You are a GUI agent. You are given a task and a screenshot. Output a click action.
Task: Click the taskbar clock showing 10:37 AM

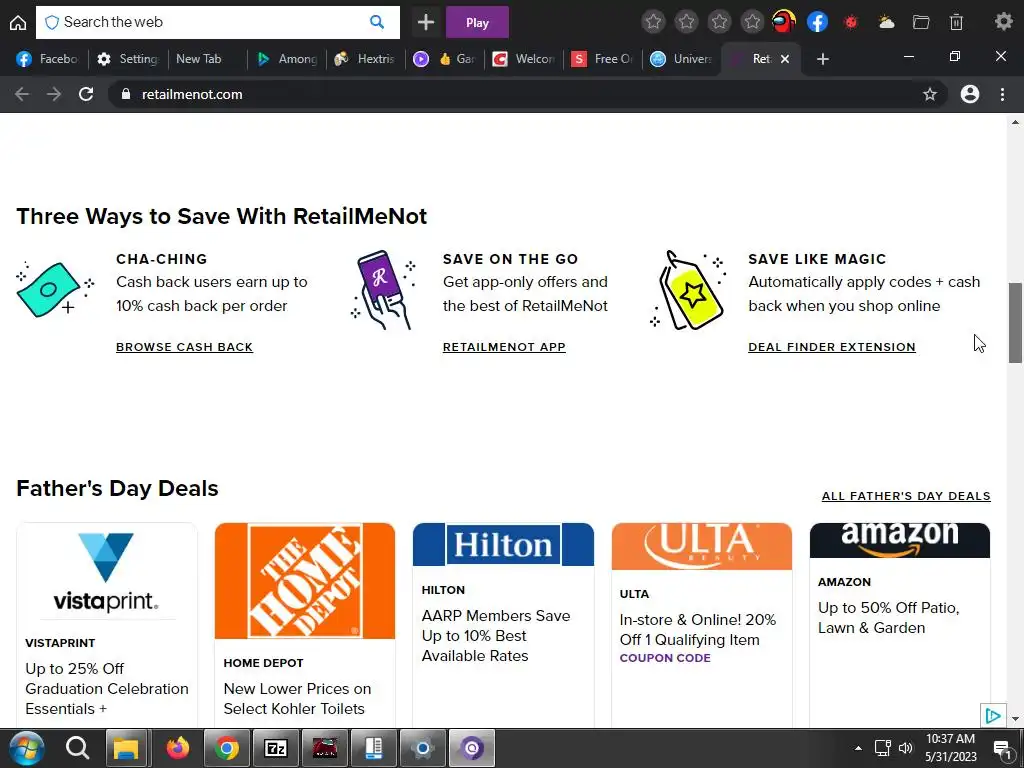pyautogui.click(x=950, y=748)
